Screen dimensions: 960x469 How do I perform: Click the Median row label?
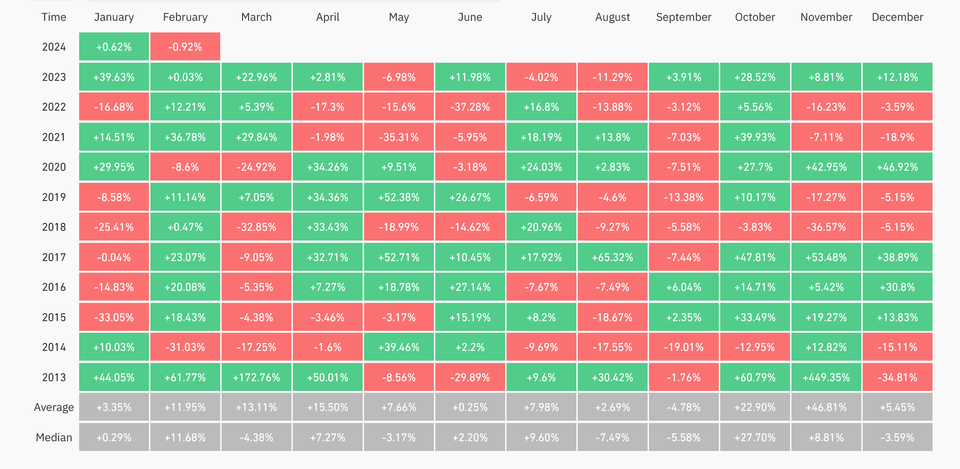coord(54,437)
